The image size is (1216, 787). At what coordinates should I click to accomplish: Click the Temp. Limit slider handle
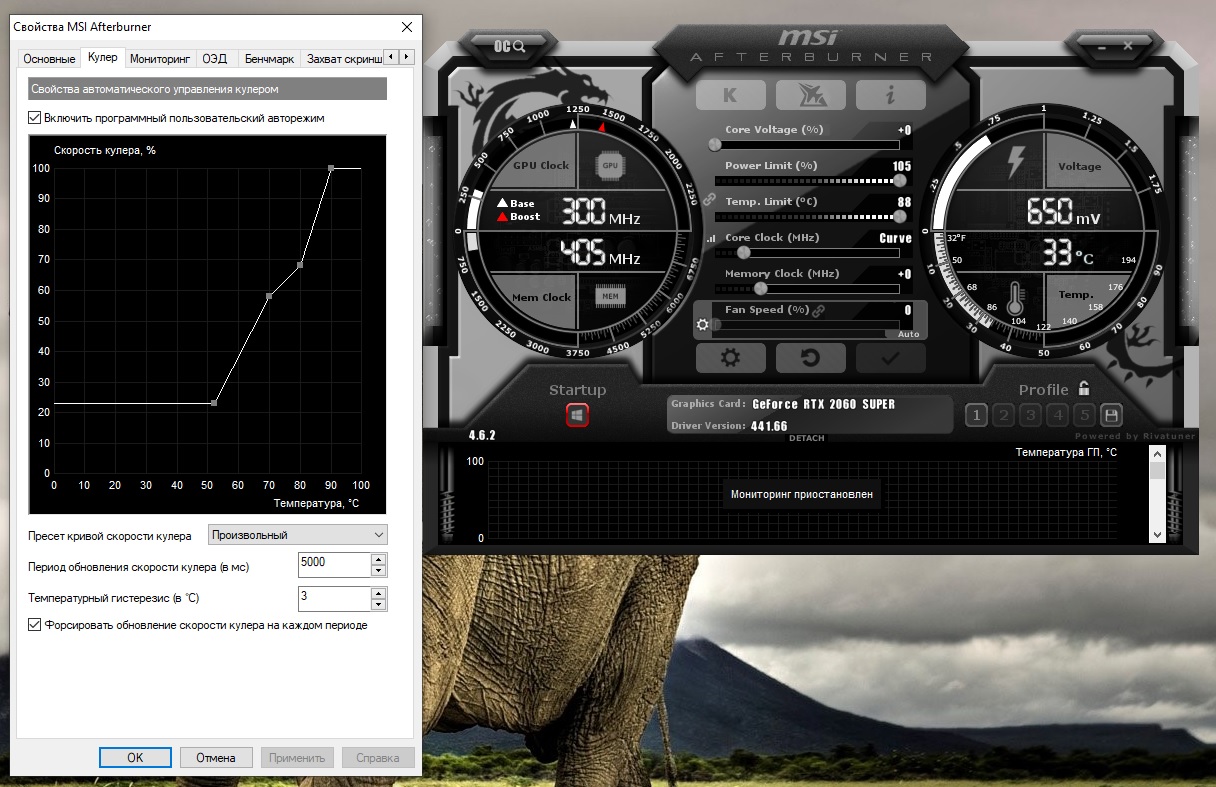coord(902,216)
